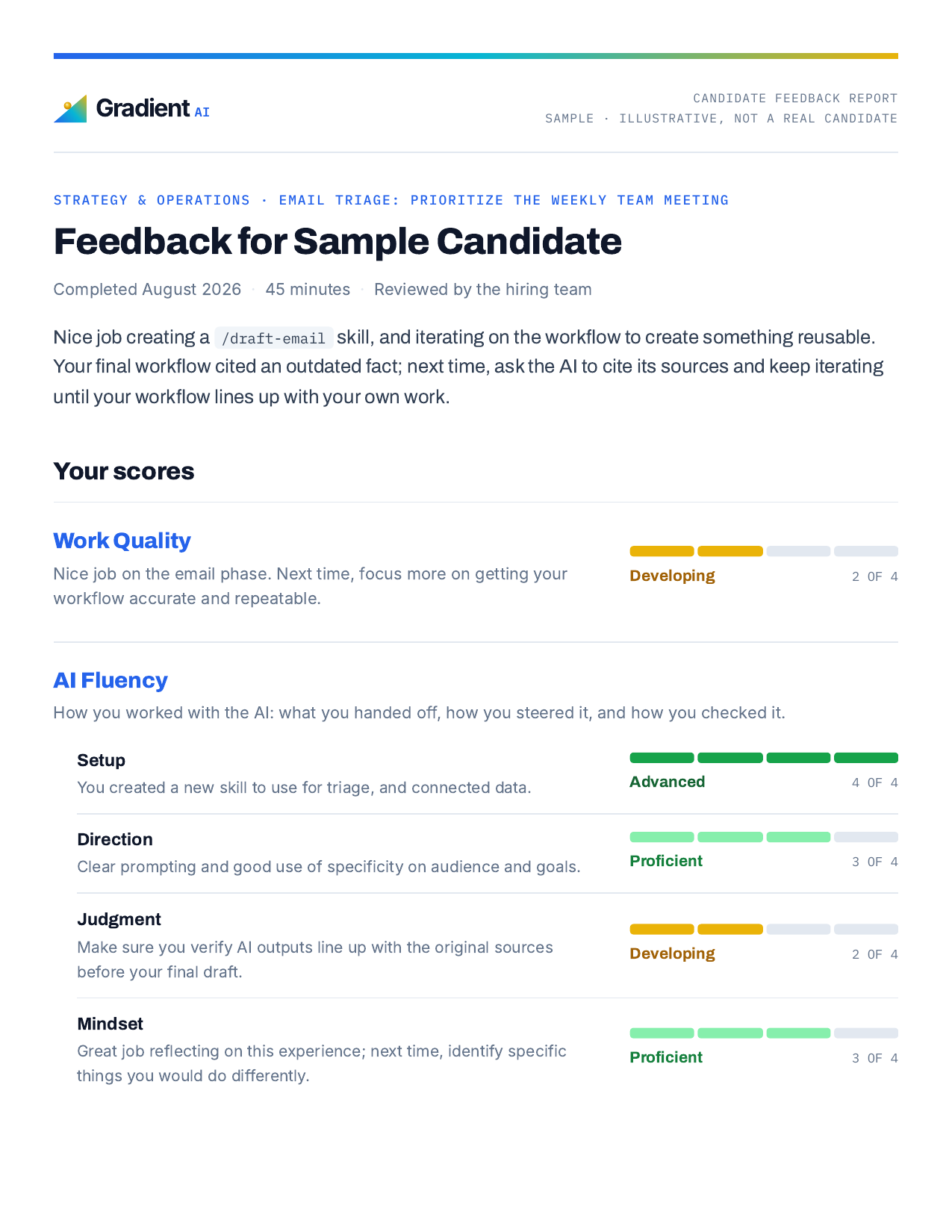Select the Setup row title

tap(102, 760)
